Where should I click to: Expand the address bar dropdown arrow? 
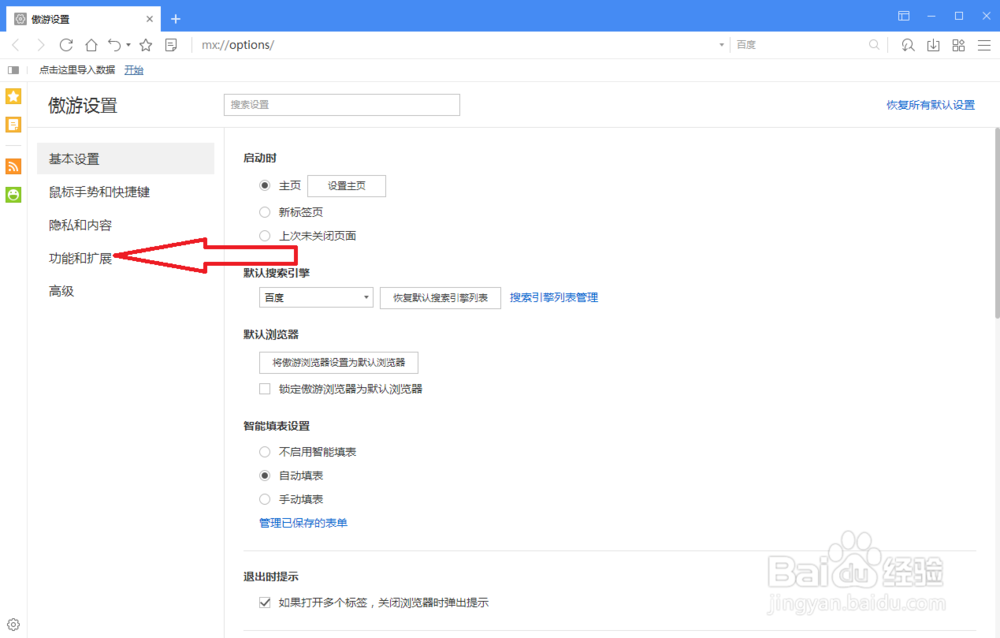(x=721, y=45)
